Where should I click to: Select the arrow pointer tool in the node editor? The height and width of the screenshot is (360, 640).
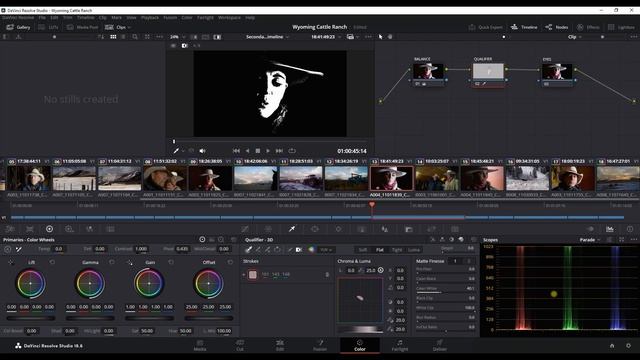coord(381,37)
